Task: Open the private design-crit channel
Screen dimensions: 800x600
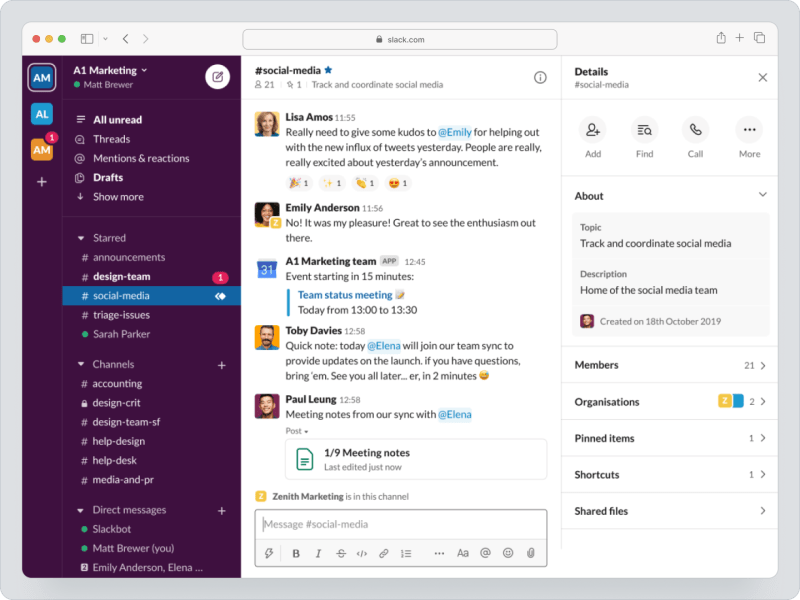Action: (x=152, y=403)
